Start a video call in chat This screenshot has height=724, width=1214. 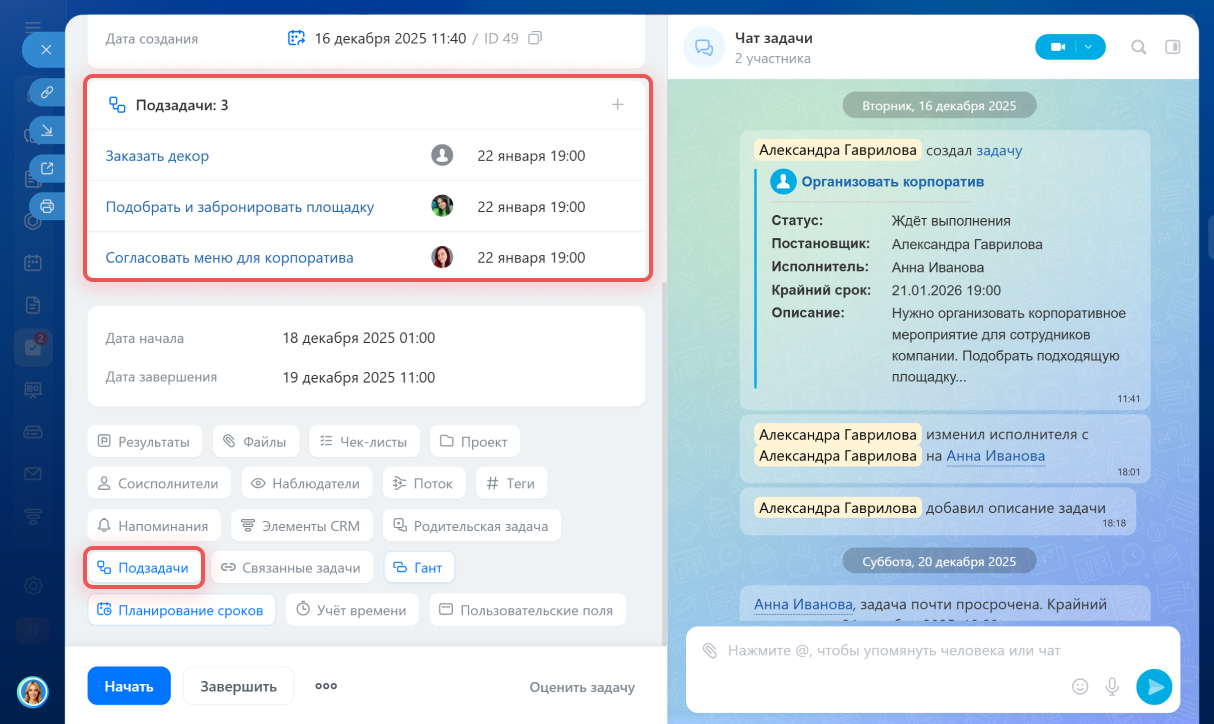[x=1056, y=47]
